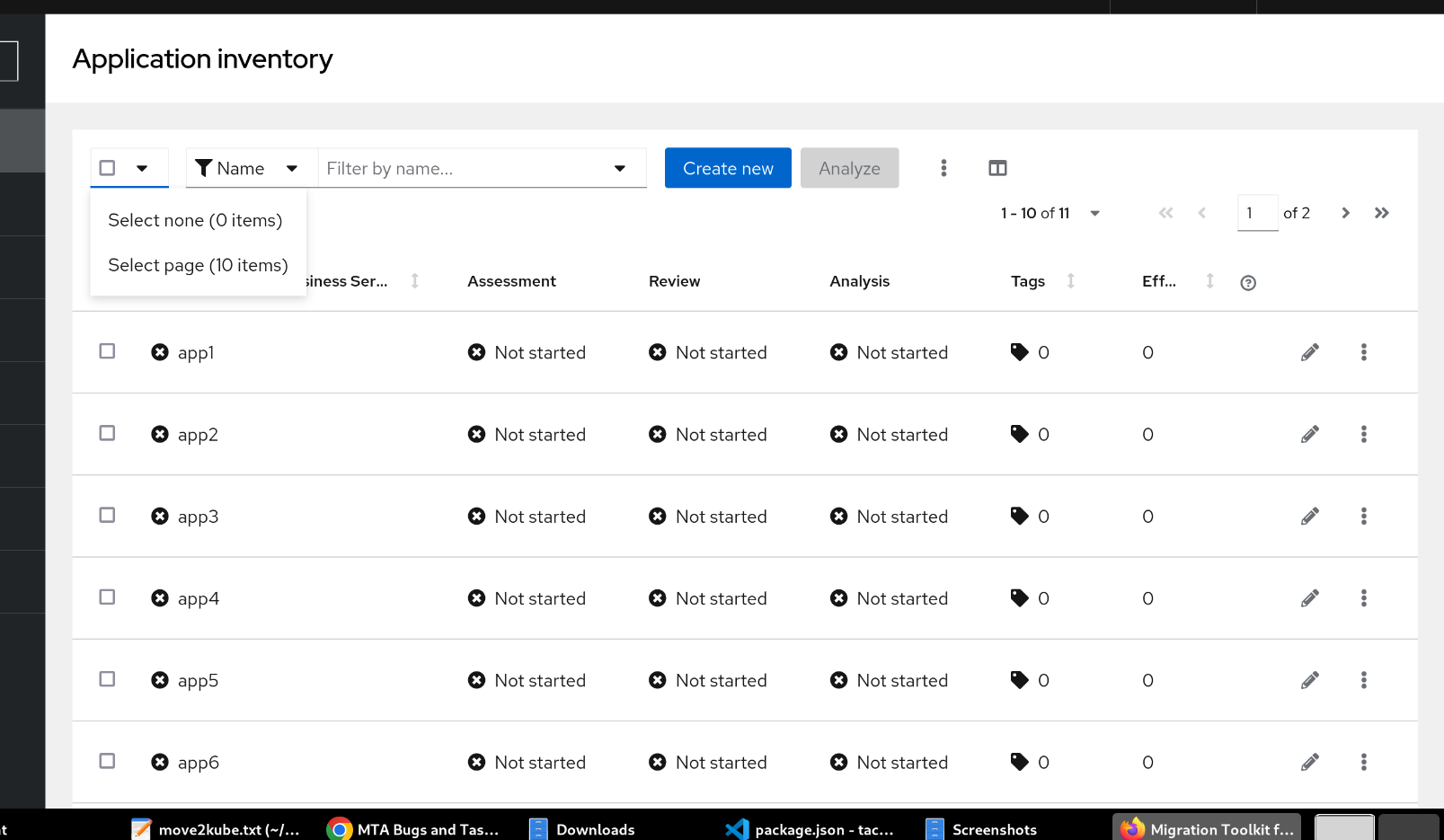Image resolution: width=1444 pixels, height=840 pixels.
Task: Choose Select page (10 items)
Action: point(198,265)
